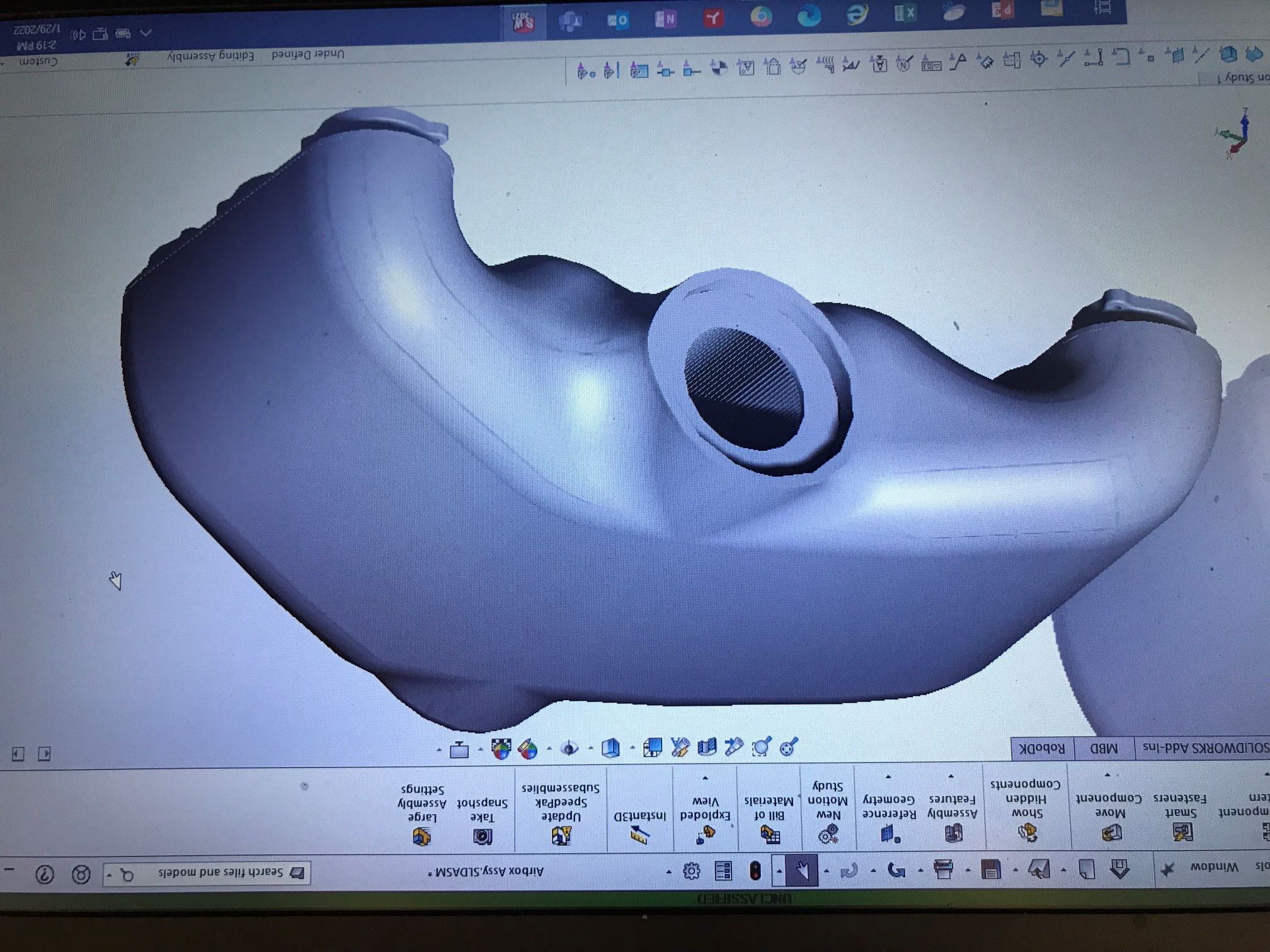1270x952 pixels.
Task: Take Snapshot of the assembly
Action: click(483, 836)
